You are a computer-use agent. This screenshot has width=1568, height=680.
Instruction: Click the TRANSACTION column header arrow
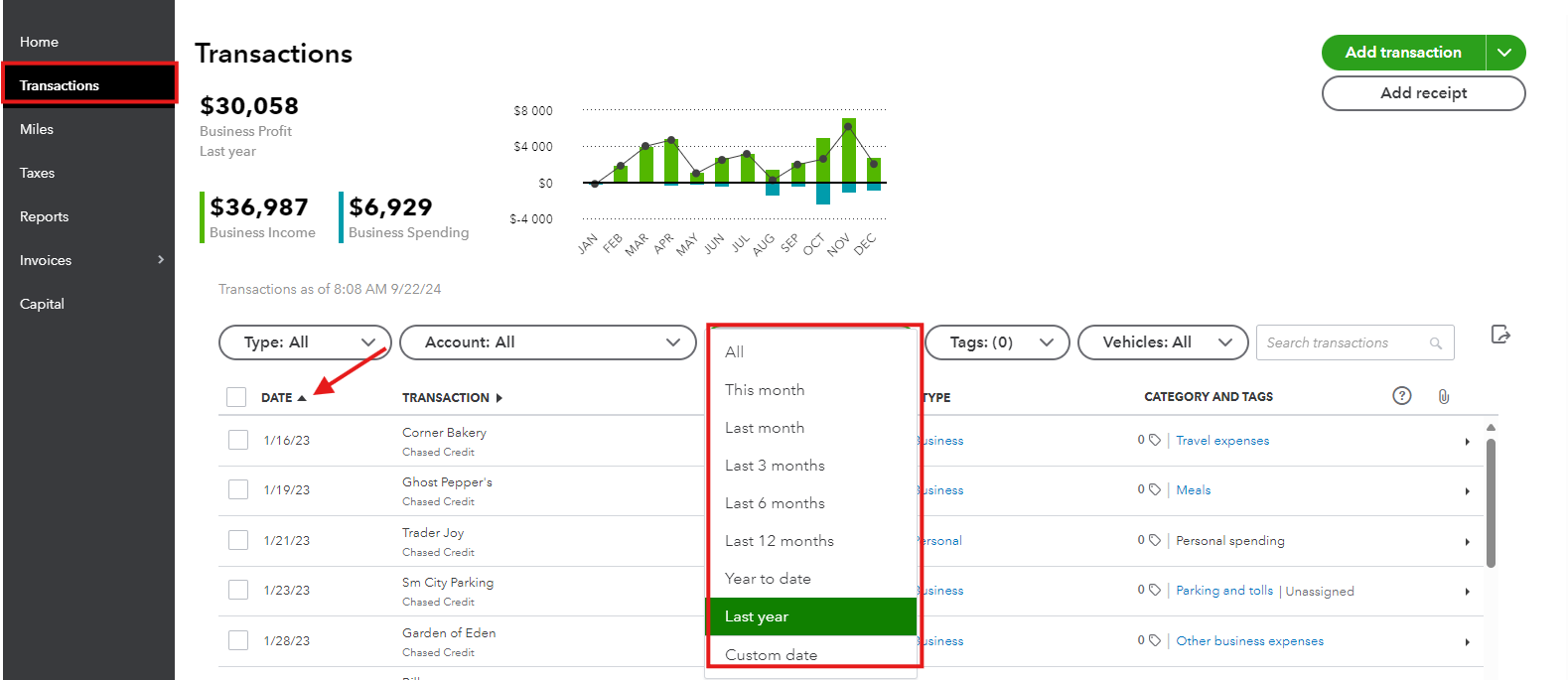tap(499, 398)
